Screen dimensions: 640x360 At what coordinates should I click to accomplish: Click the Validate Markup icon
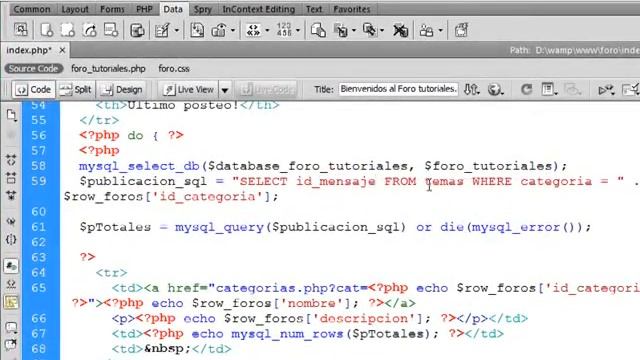coord(606,89)
